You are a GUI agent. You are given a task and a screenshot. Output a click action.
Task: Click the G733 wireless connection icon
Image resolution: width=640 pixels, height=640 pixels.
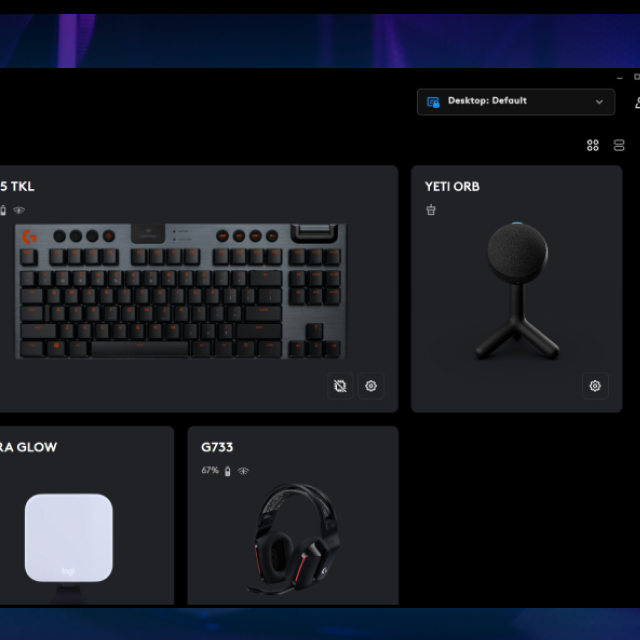click(x=243, y=471)
